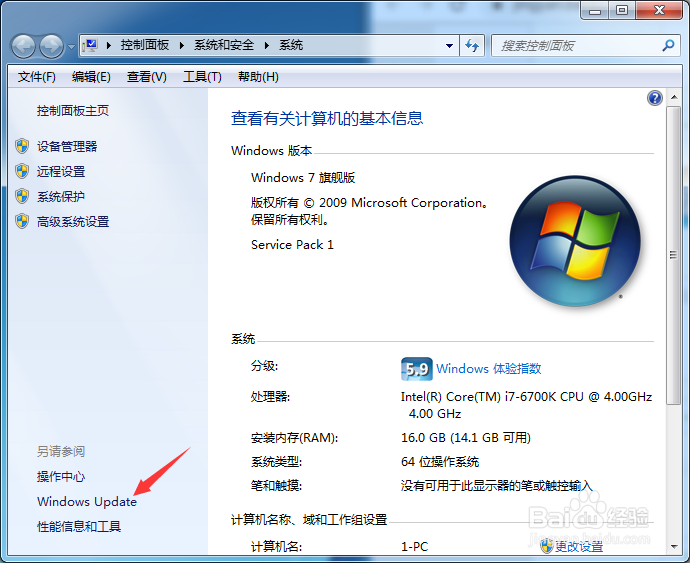The height and width of the screenshot is (563, 690).
Task: Minimize the System window
Action: (595, 11)
